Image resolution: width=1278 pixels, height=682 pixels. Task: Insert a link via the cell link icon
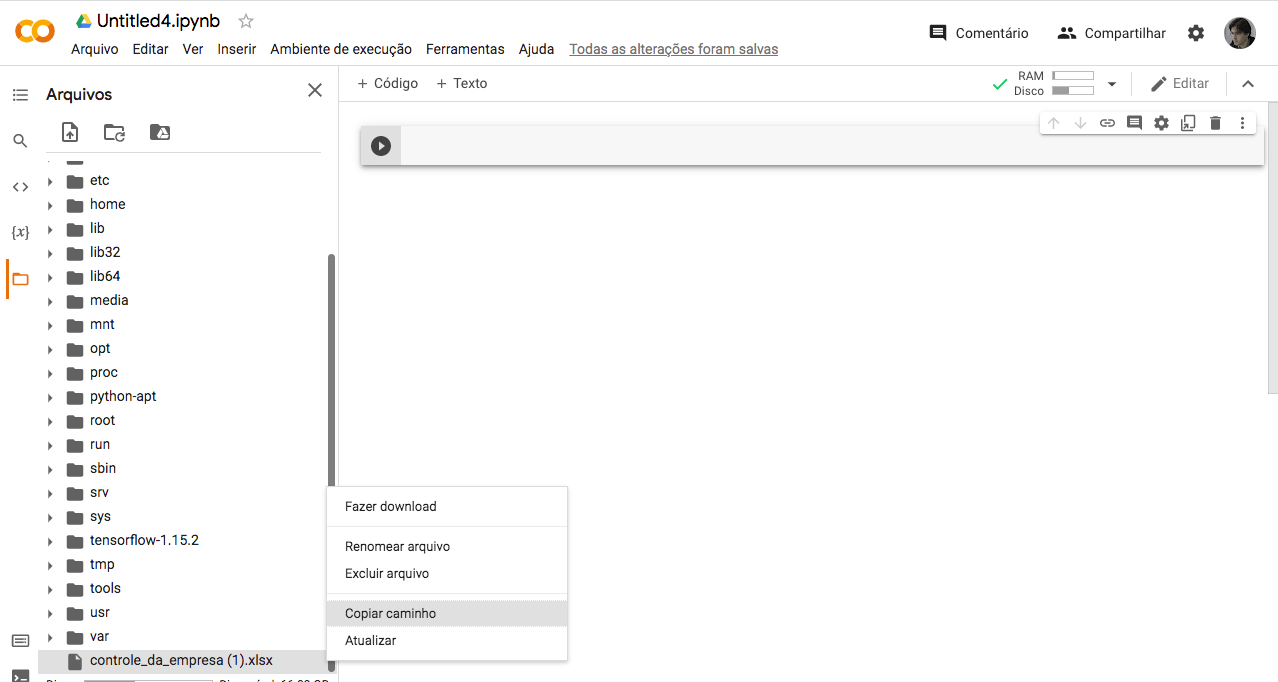pyautogui.click(x=1107, y=122)
